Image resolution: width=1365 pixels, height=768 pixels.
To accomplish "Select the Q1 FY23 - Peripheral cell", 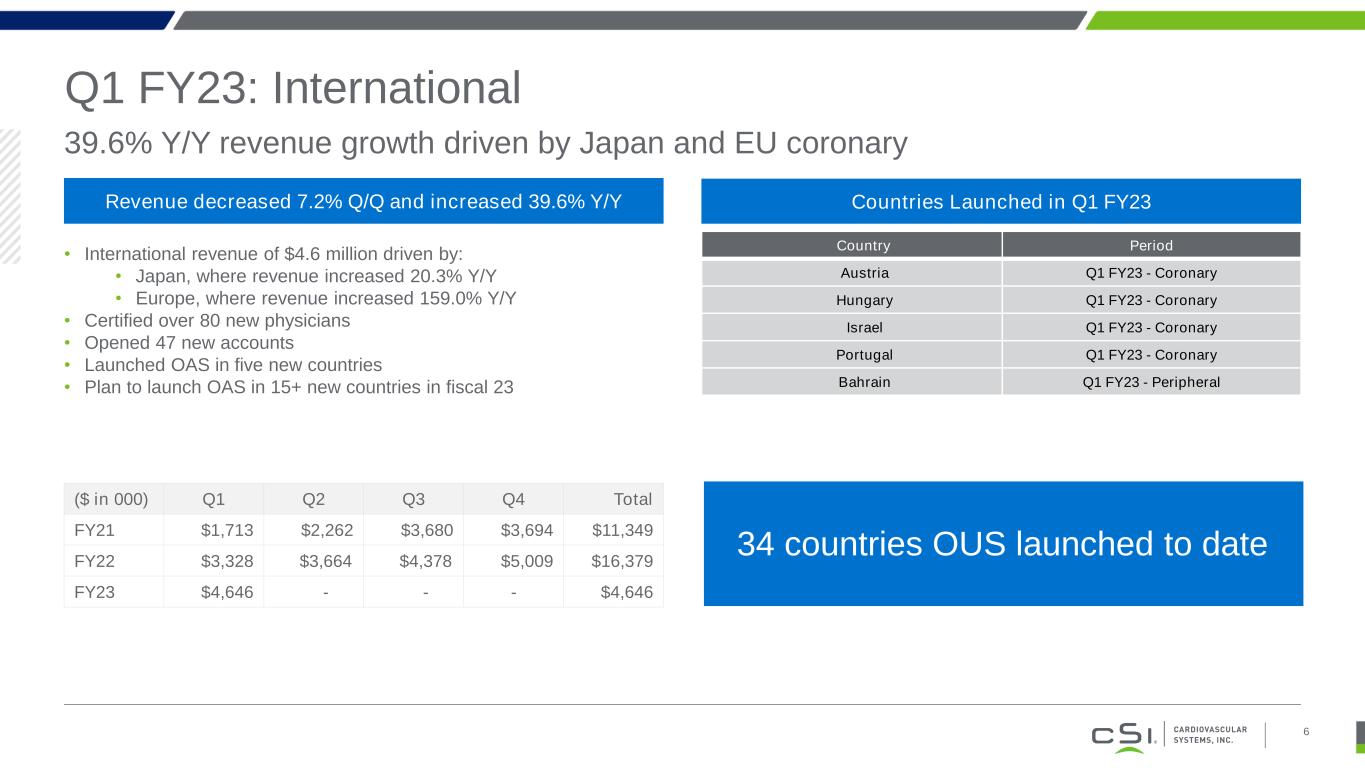I will point(1150,381).
